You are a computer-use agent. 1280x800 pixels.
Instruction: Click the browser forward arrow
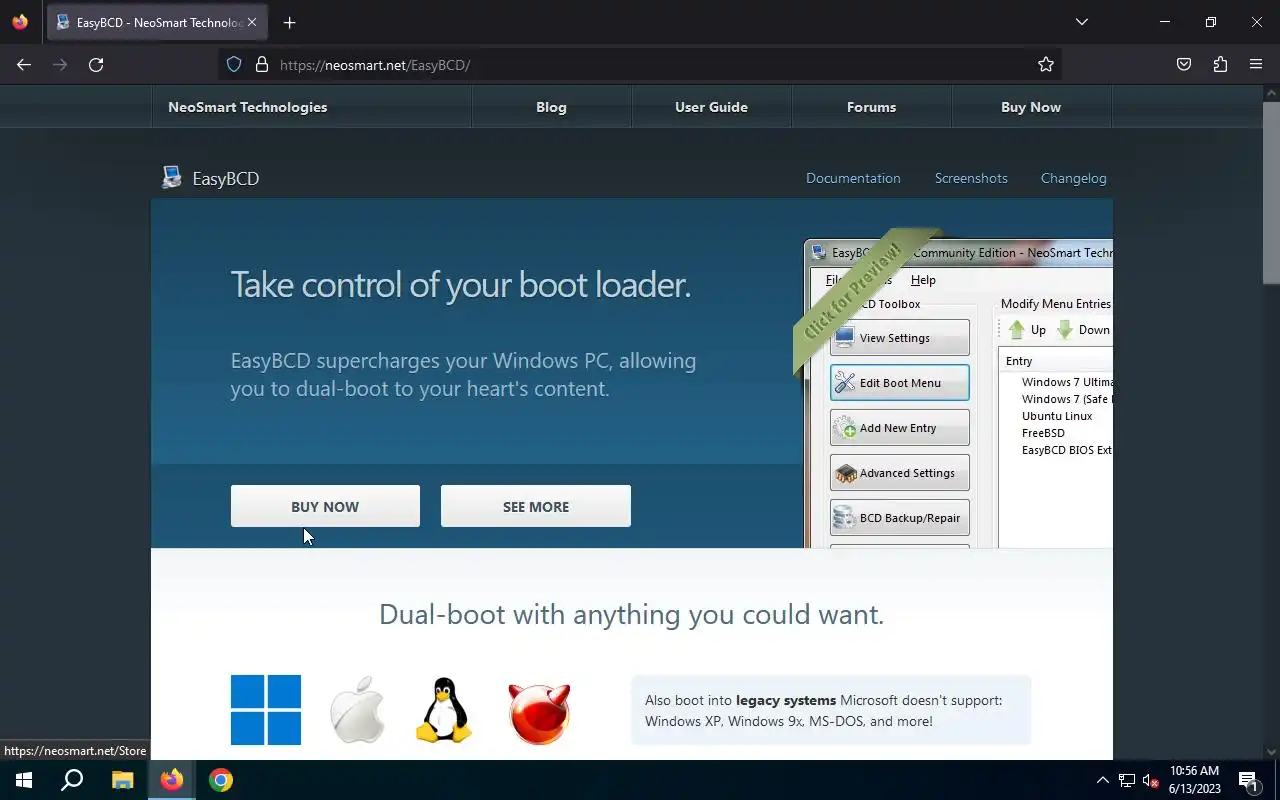[x=60, y=64]
